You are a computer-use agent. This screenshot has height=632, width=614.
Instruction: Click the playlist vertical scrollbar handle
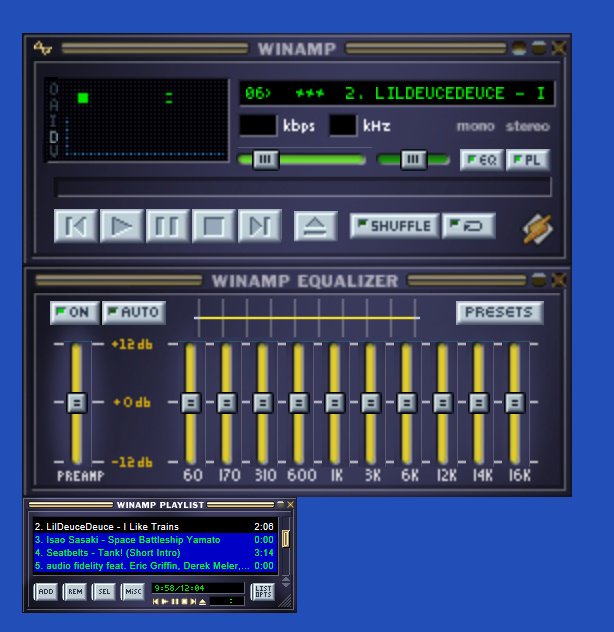pyautogui.click(x=285, y=539)
